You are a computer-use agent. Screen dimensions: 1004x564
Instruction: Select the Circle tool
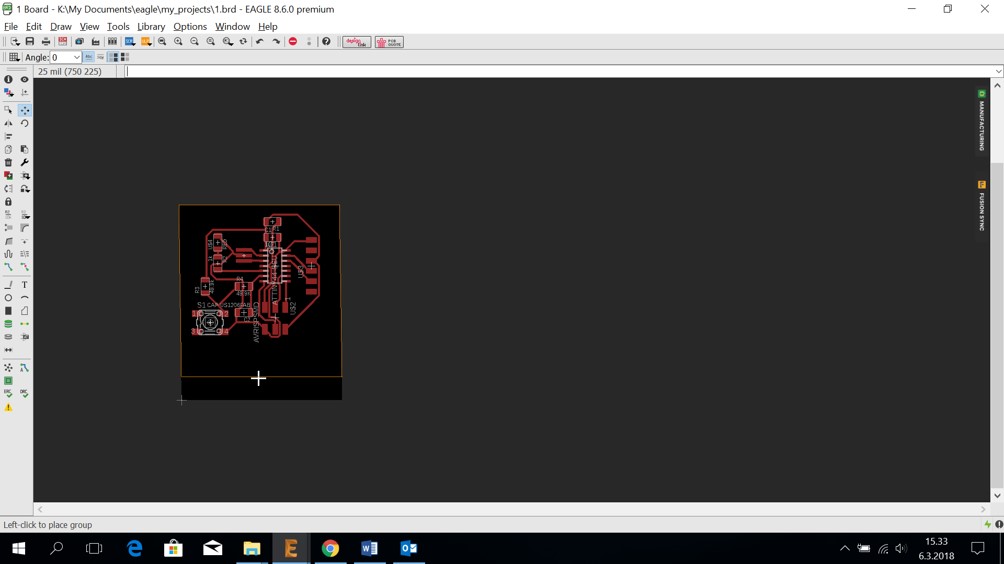click(x=8, y=298)
